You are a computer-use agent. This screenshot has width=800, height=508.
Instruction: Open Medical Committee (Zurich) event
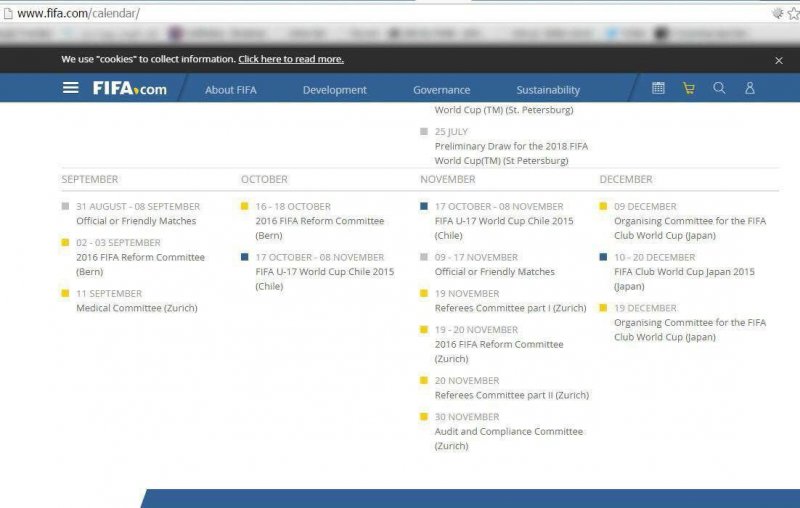136,308
